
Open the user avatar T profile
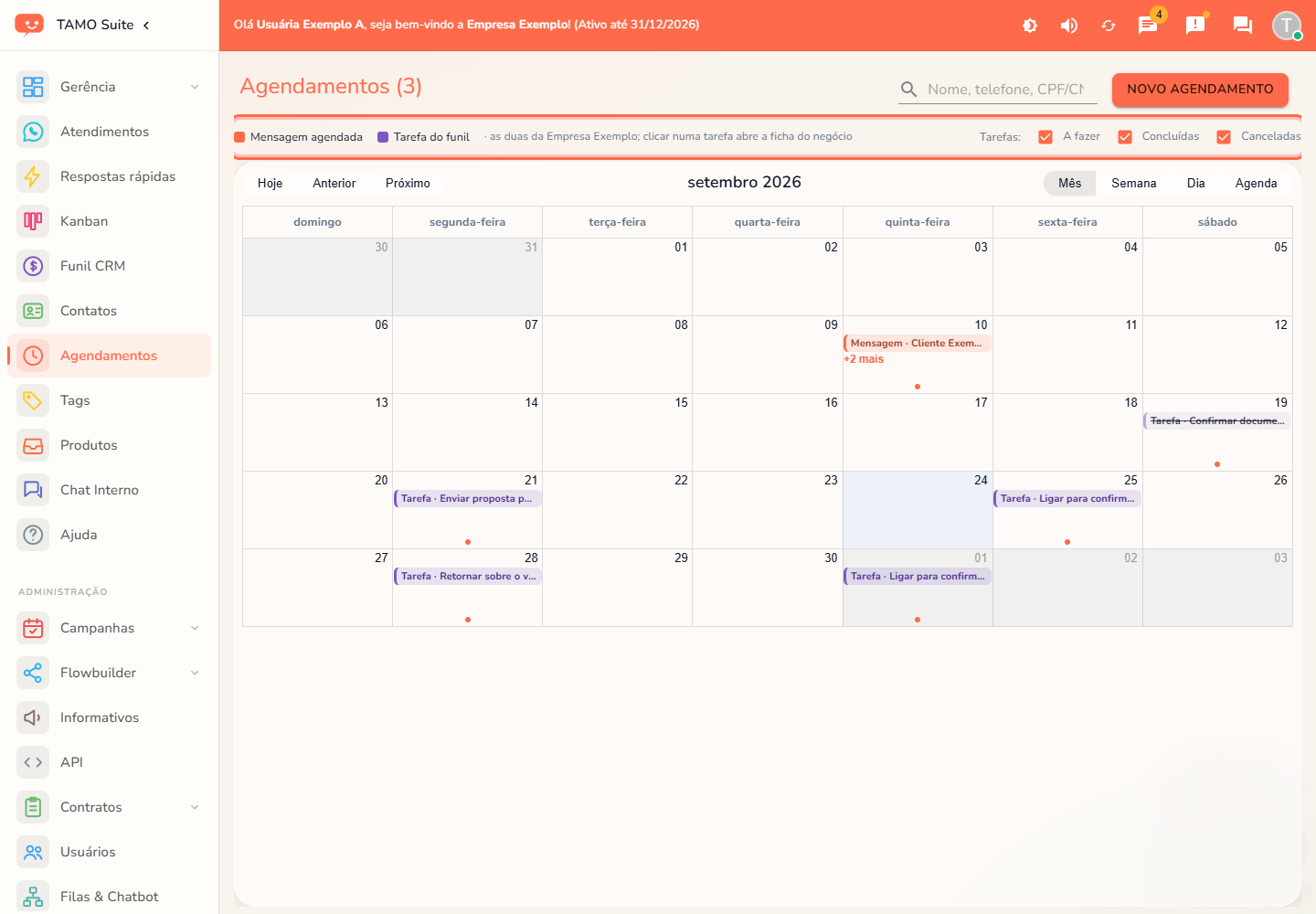(x=1287, y=26)
